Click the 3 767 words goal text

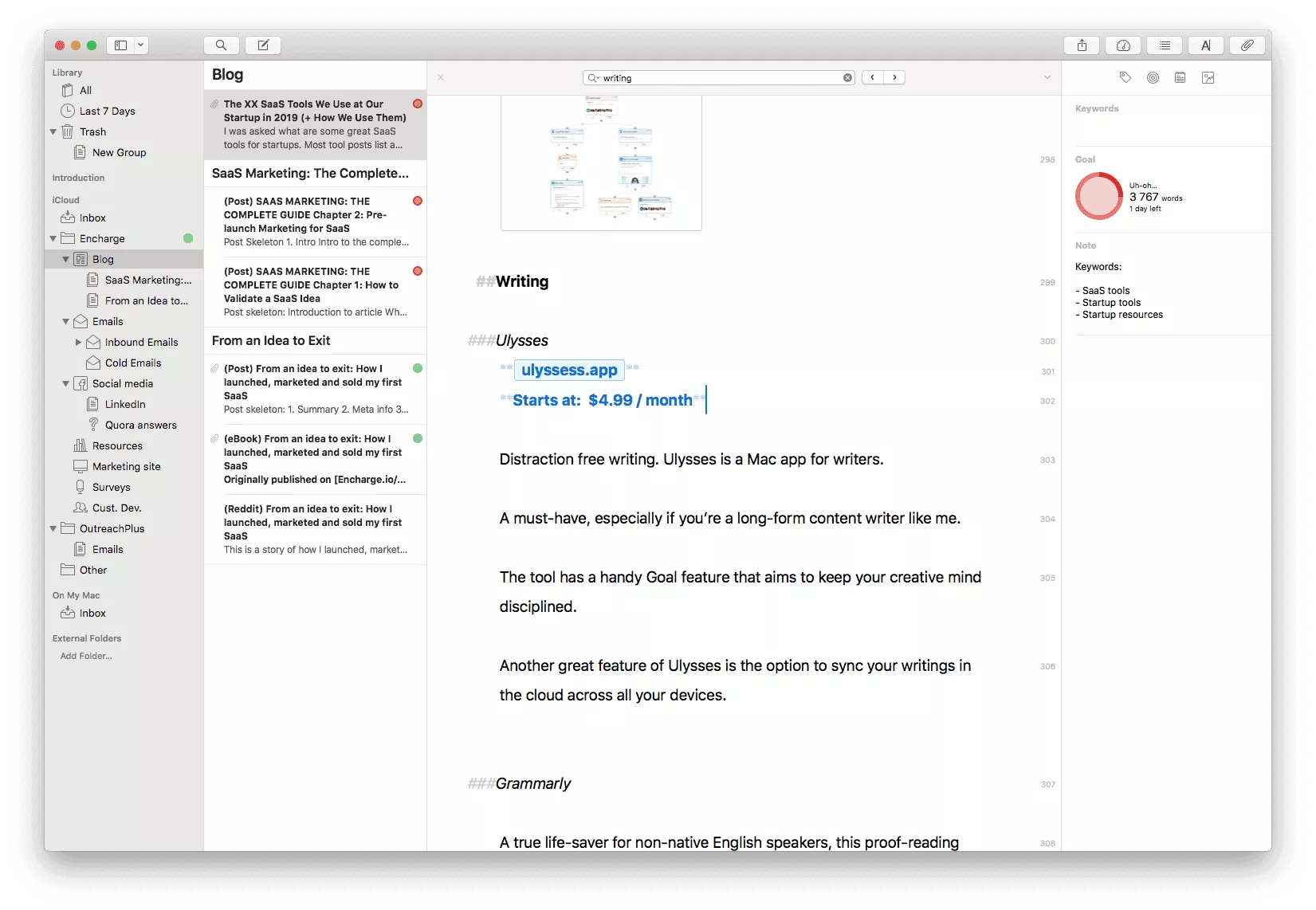click(1156, 197)
